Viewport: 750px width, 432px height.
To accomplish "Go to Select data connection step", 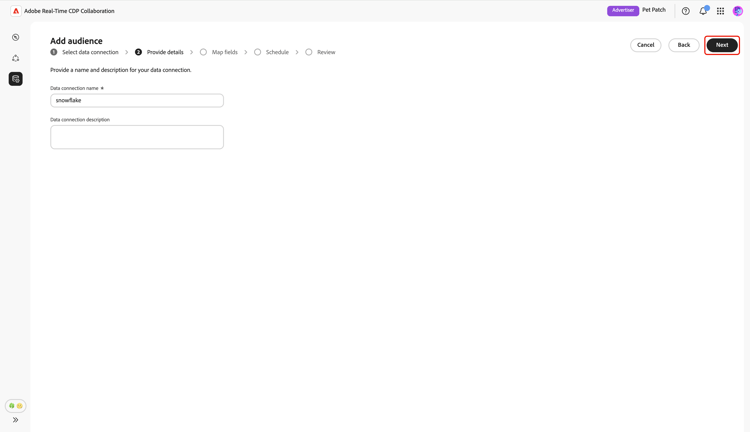I will [x=85, y=52].
